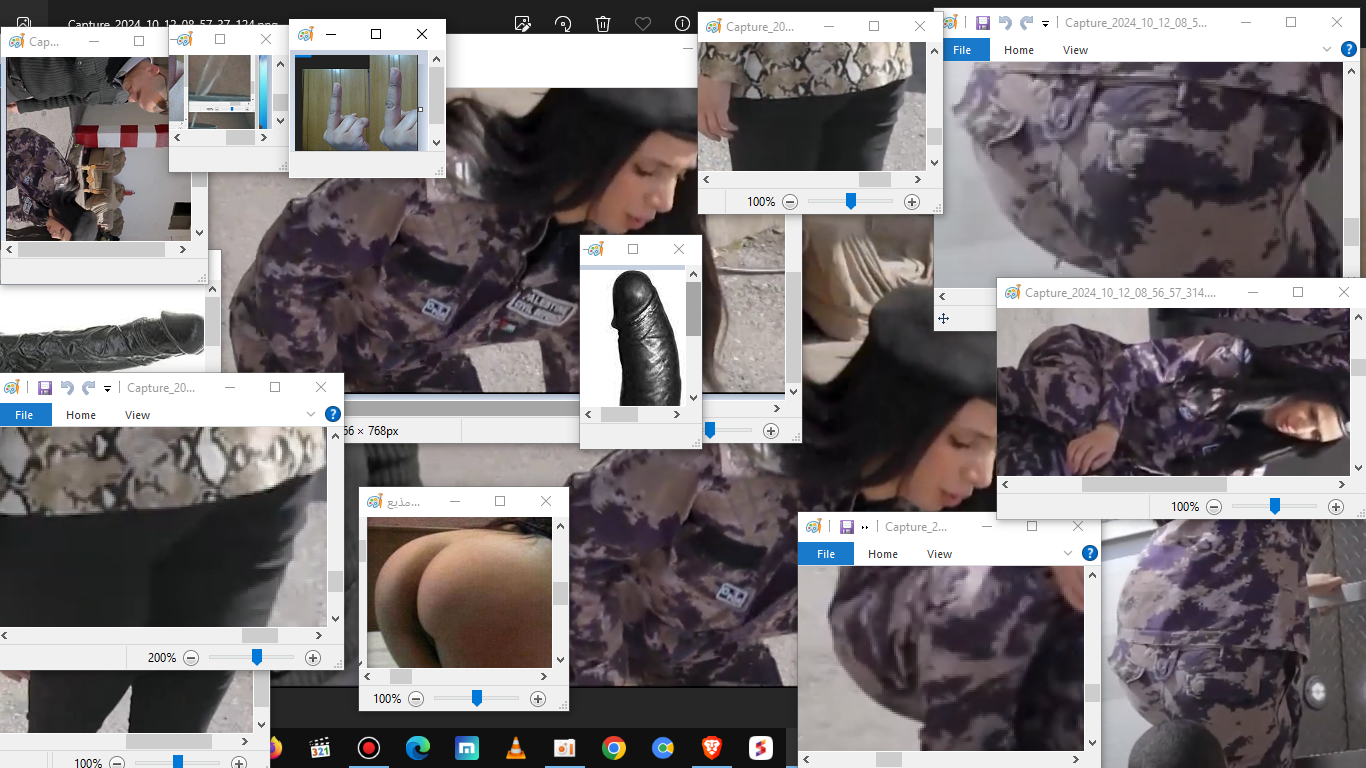Open the edit image icon in Photos toolbar
Image resolution: width=1366 pixels, height=768 pixels.
[522, 23]
